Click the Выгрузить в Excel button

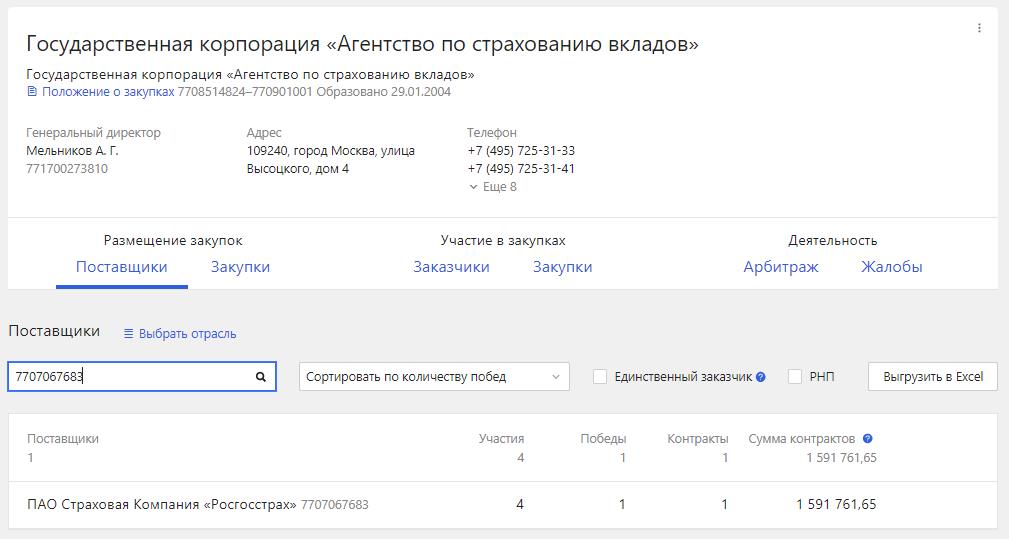pyautogui.click(x=933, y=377)
